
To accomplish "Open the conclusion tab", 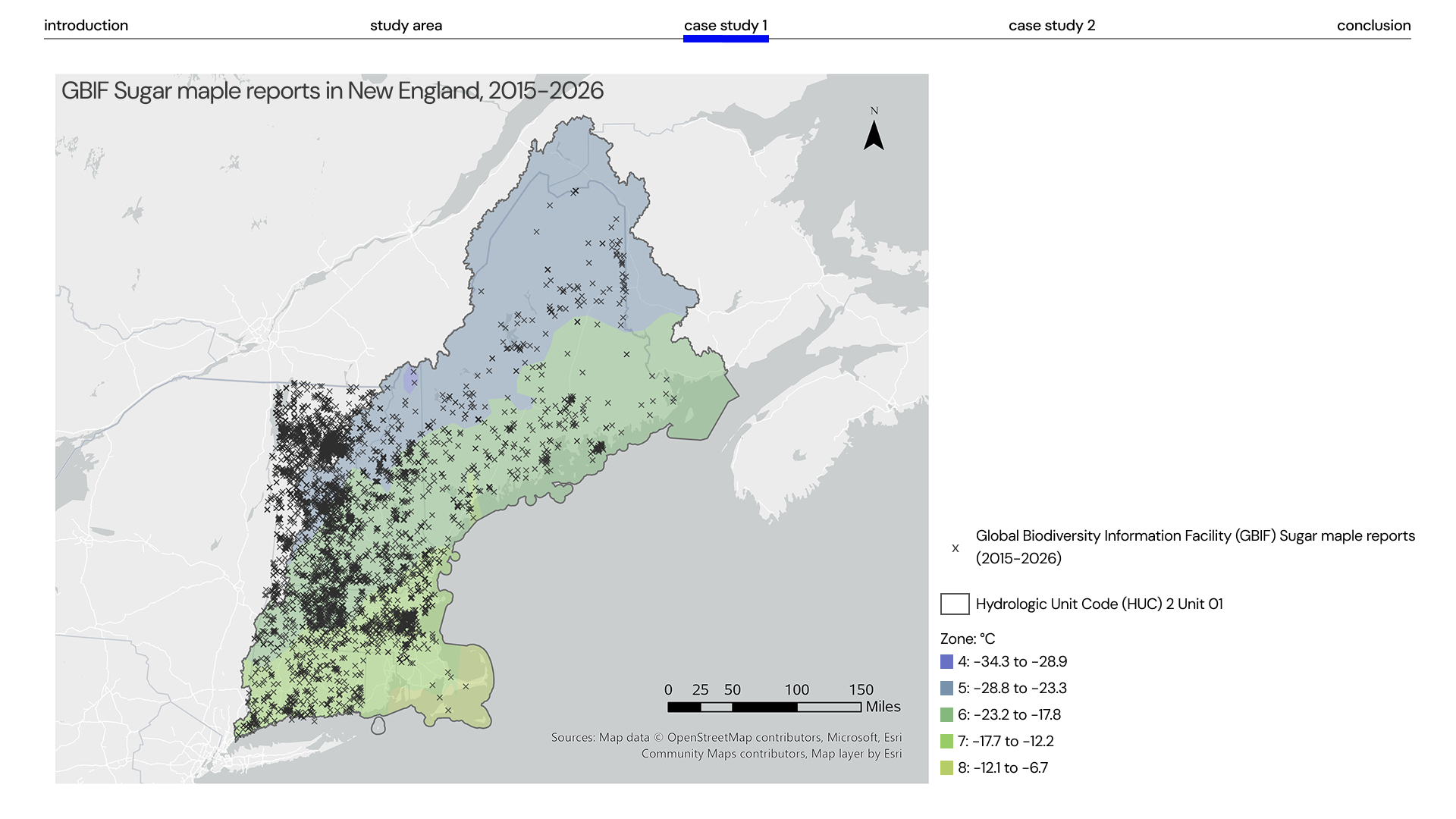I will click(1373, 25).
